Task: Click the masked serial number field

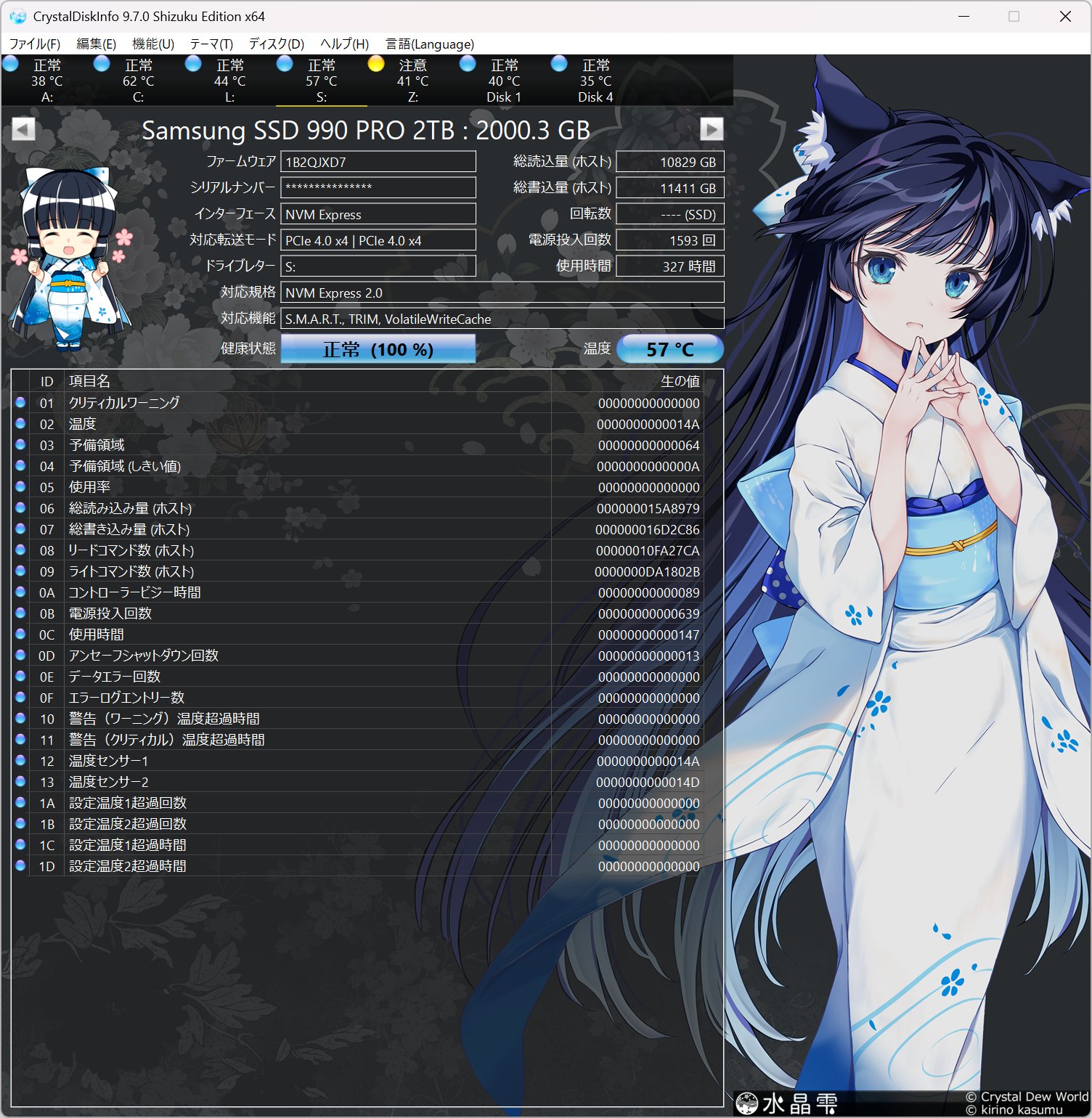Action: point(378,187)
